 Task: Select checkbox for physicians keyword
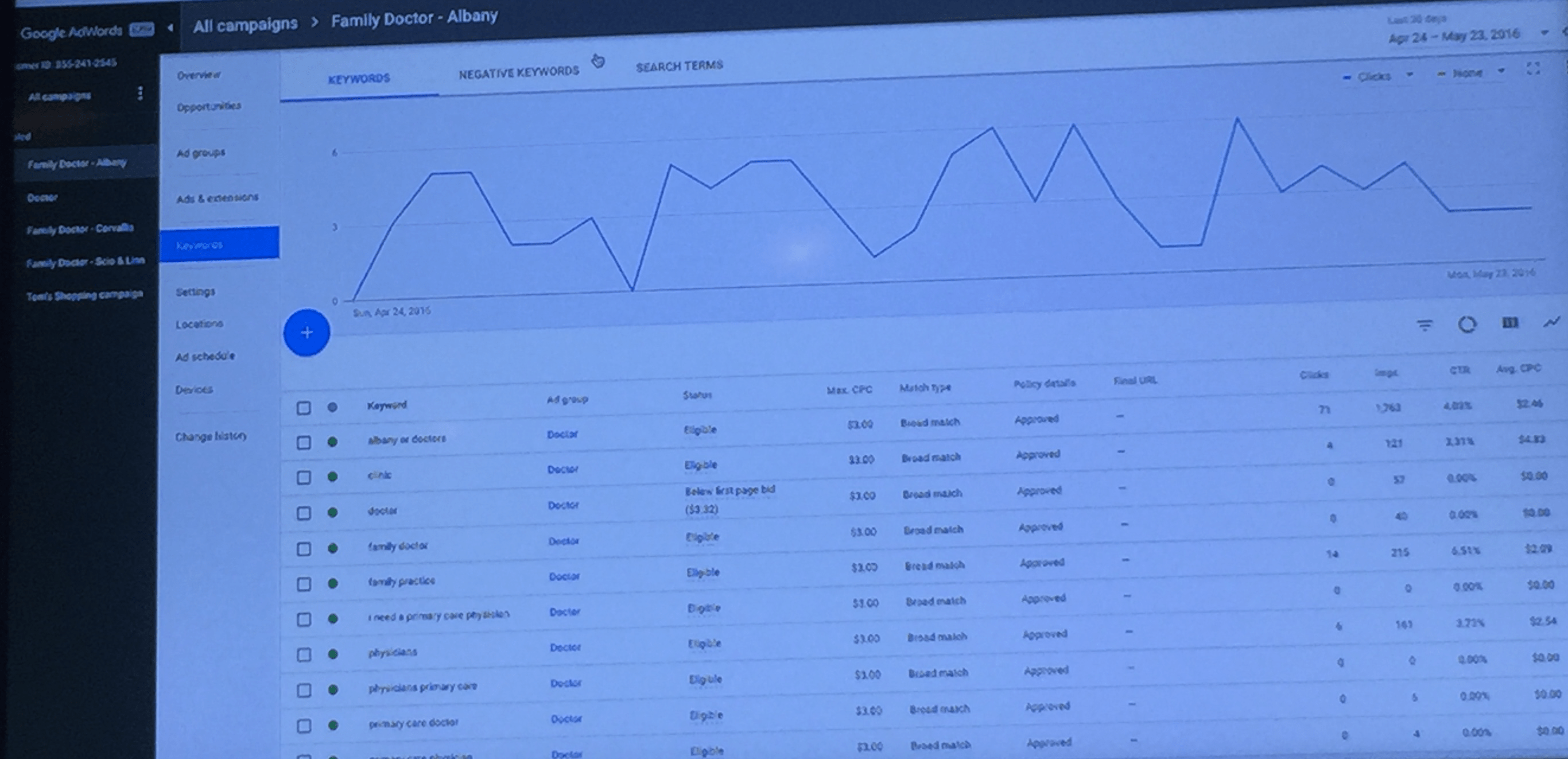304,655
